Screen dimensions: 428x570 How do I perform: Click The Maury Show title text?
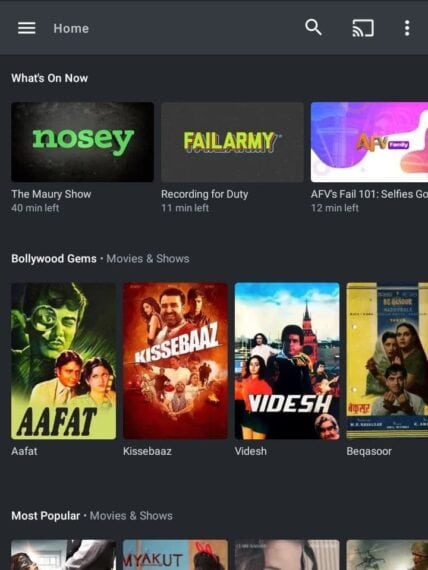51,194
